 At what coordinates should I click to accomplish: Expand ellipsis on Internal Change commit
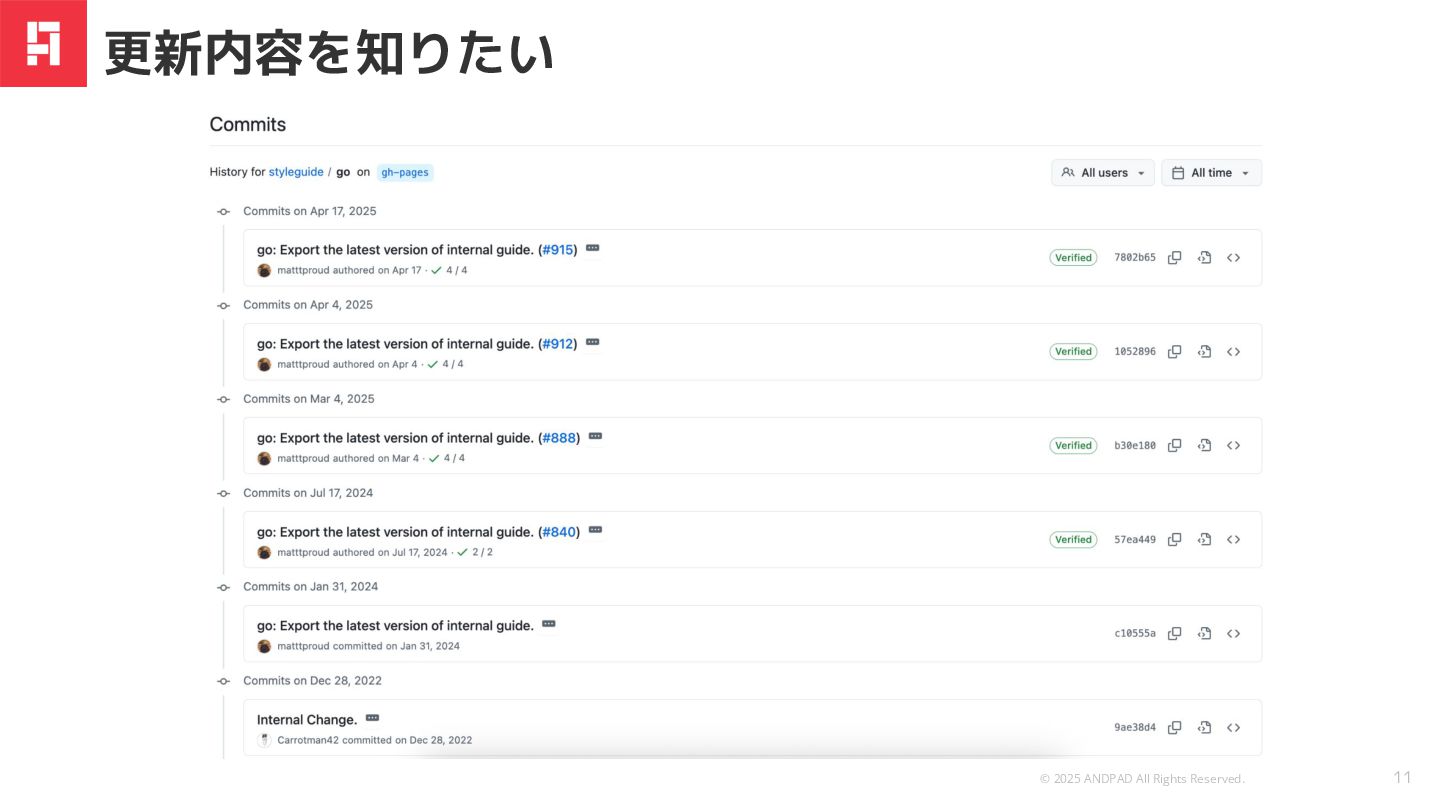pyautogui.click(x=373, y=718)
